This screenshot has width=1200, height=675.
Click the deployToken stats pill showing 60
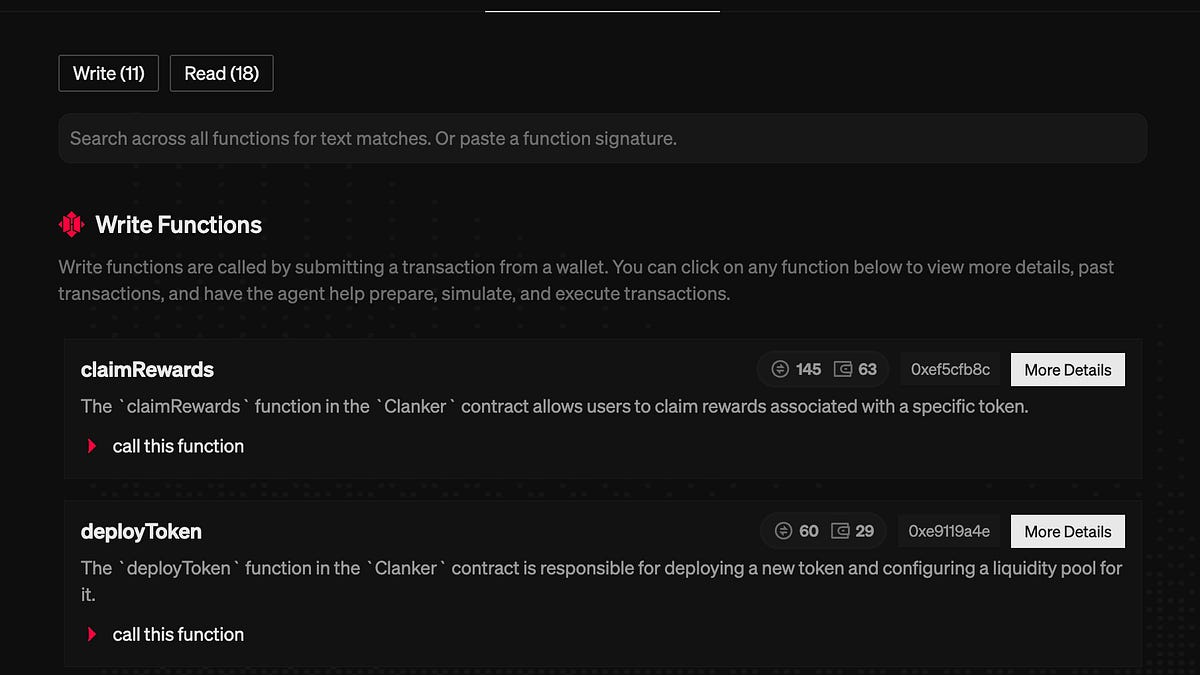[822, 531]
